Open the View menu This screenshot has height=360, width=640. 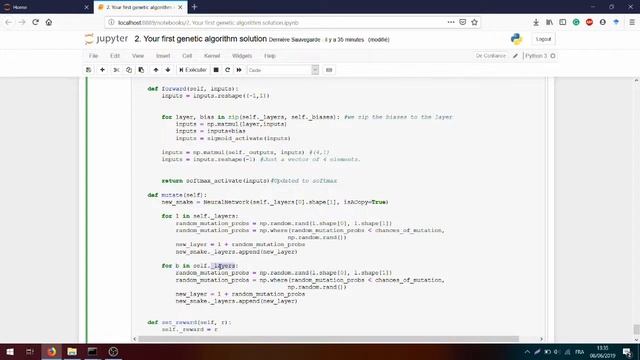click(x=138, y=56)
